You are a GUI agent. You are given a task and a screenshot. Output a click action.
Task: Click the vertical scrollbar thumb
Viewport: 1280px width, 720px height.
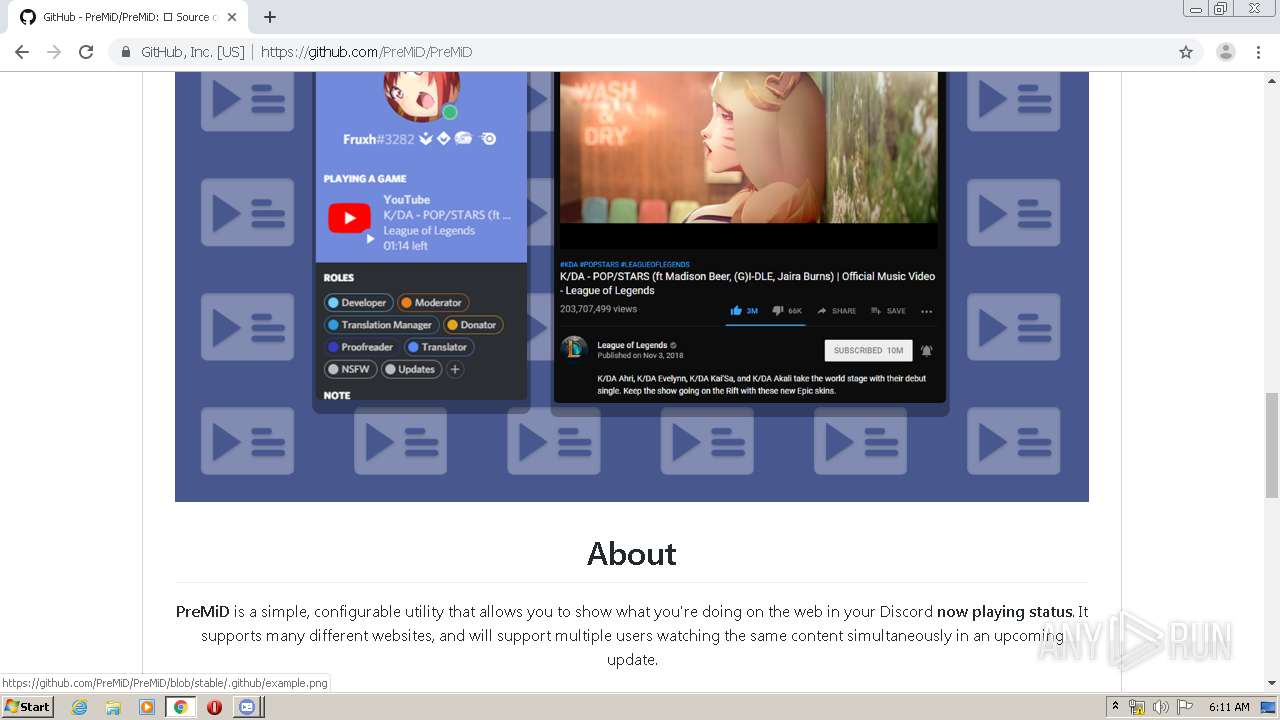coord(1271,444)
